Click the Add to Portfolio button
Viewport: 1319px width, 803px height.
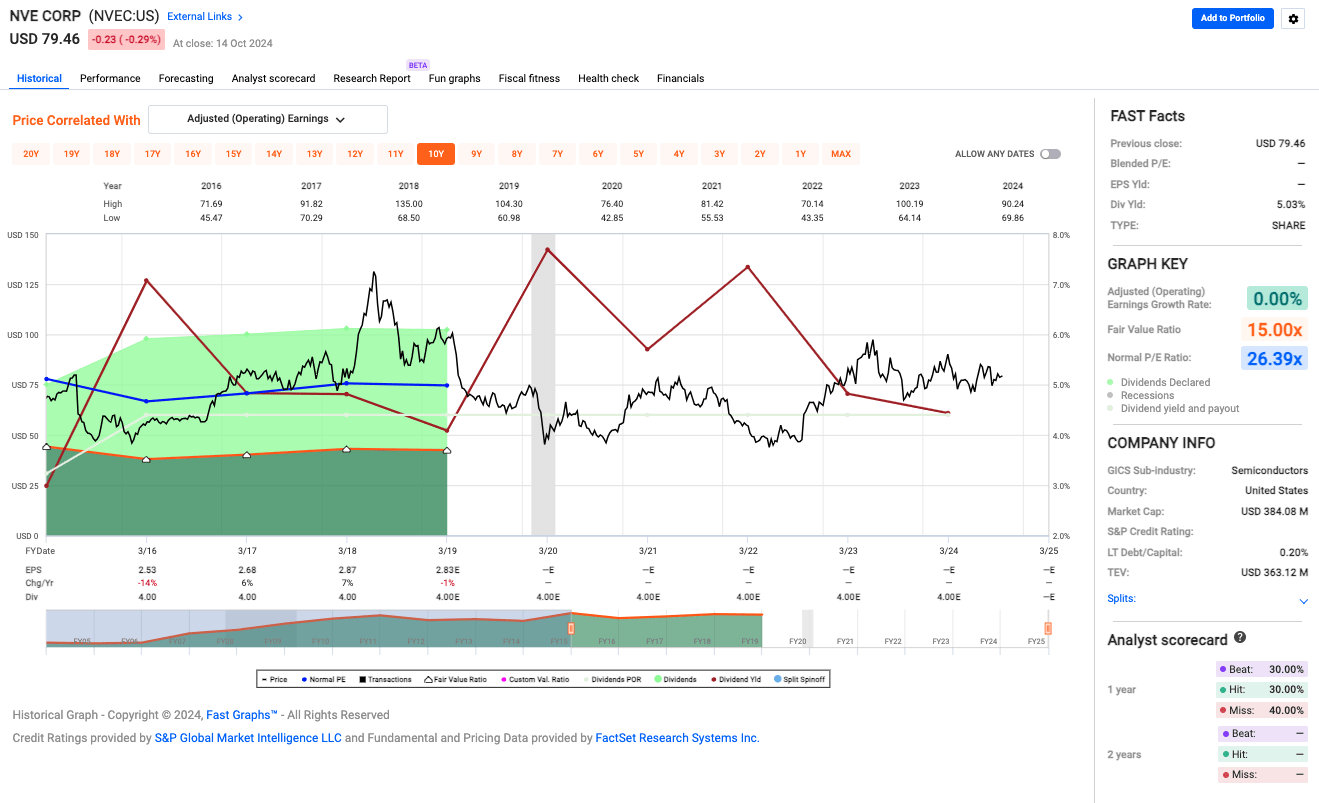click(x=1232, y=18)
